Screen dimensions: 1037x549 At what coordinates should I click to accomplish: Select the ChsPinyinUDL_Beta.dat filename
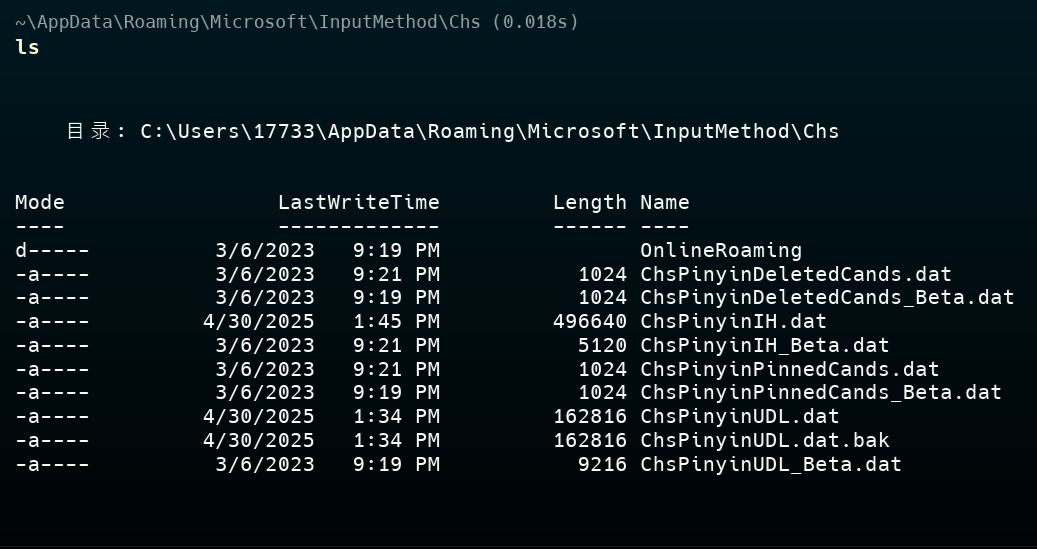point(770,465)
